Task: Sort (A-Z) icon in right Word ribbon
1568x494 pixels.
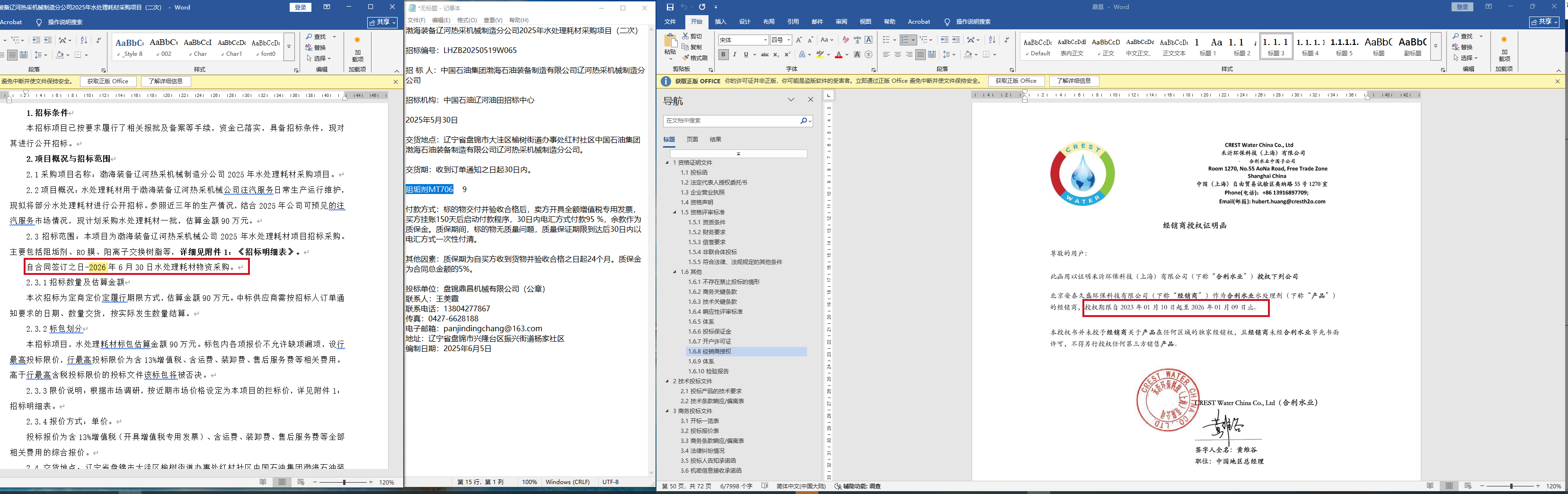Action: [x=992, y=40]
